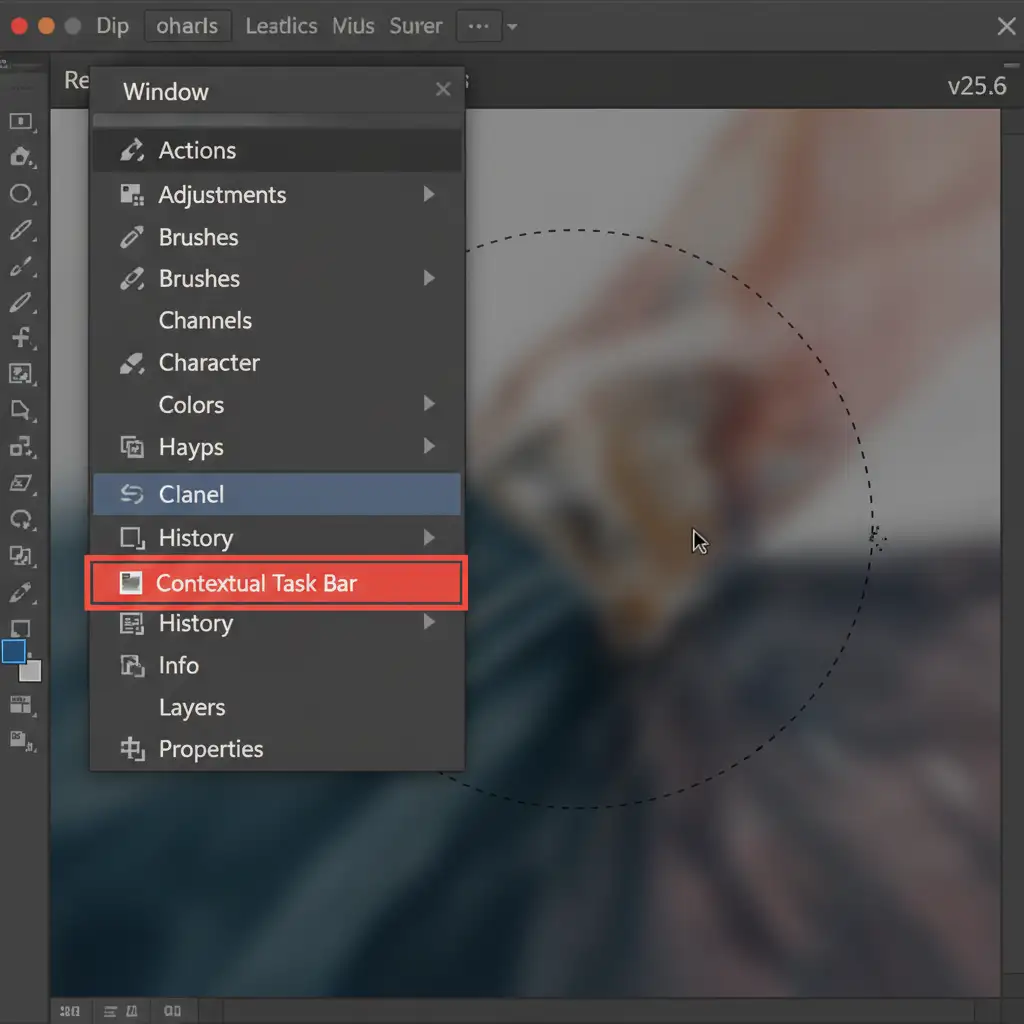This screenshot has height=1024, width=1024.
Task: Click the ellipsis more options button
Action: [478, 27]
